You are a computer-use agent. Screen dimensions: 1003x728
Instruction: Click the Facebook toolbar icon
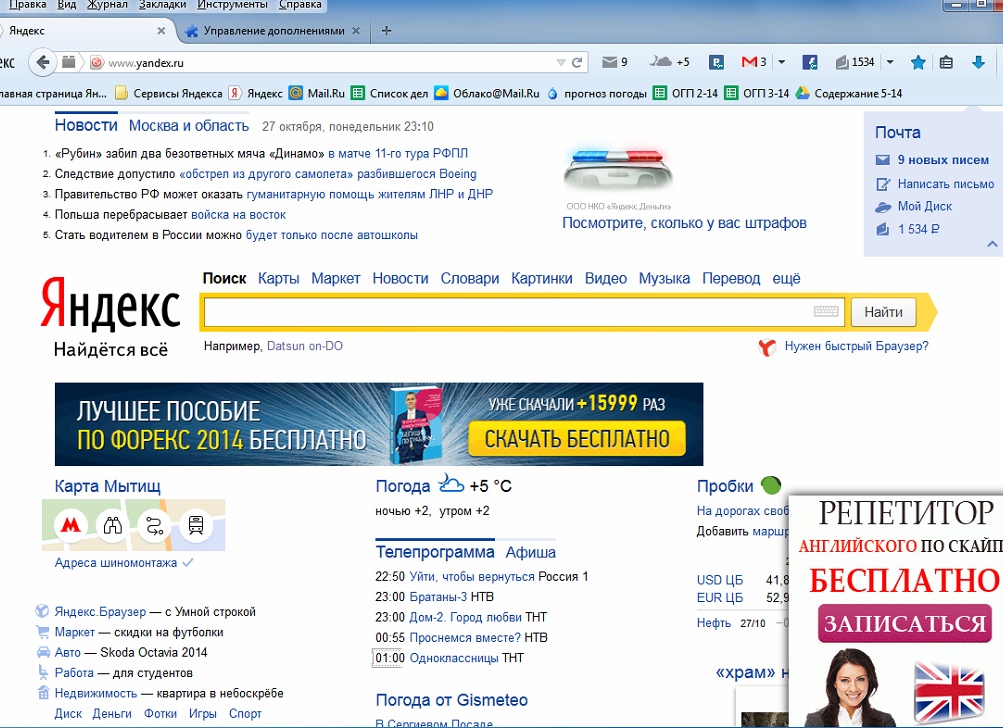point(810,62)
